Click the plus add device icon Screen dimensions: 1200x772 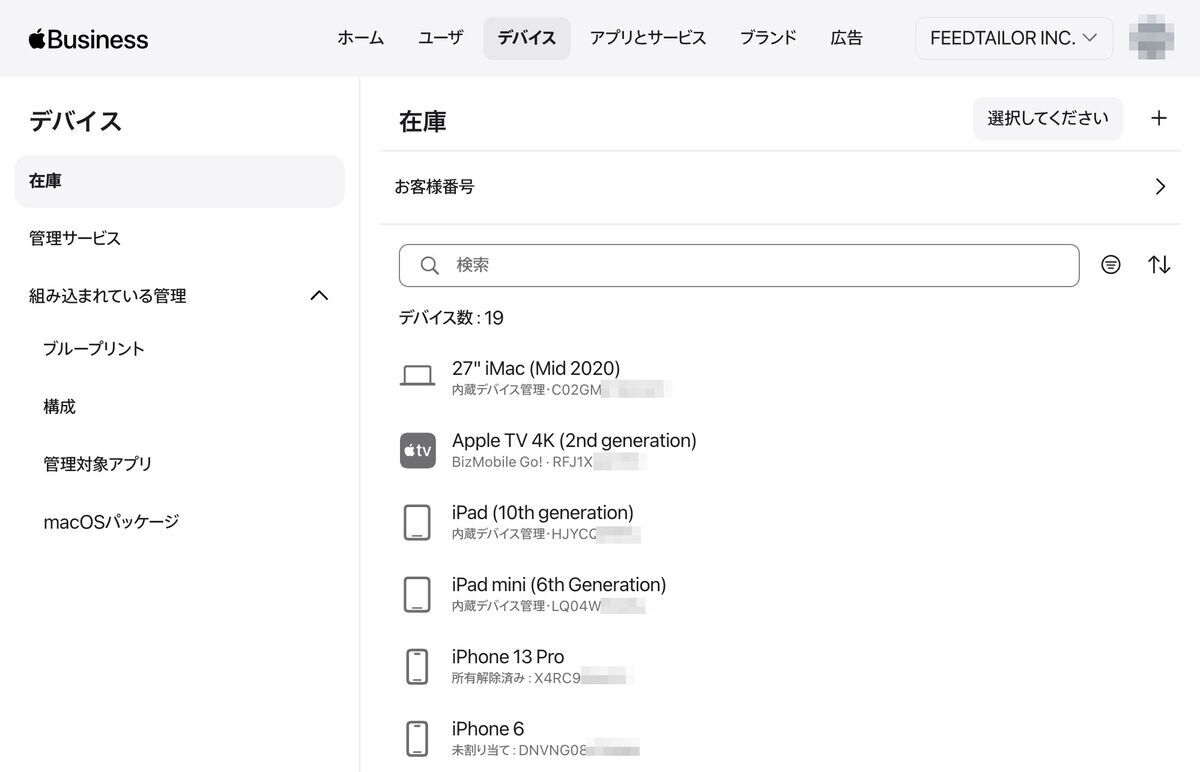[1159, 118]
